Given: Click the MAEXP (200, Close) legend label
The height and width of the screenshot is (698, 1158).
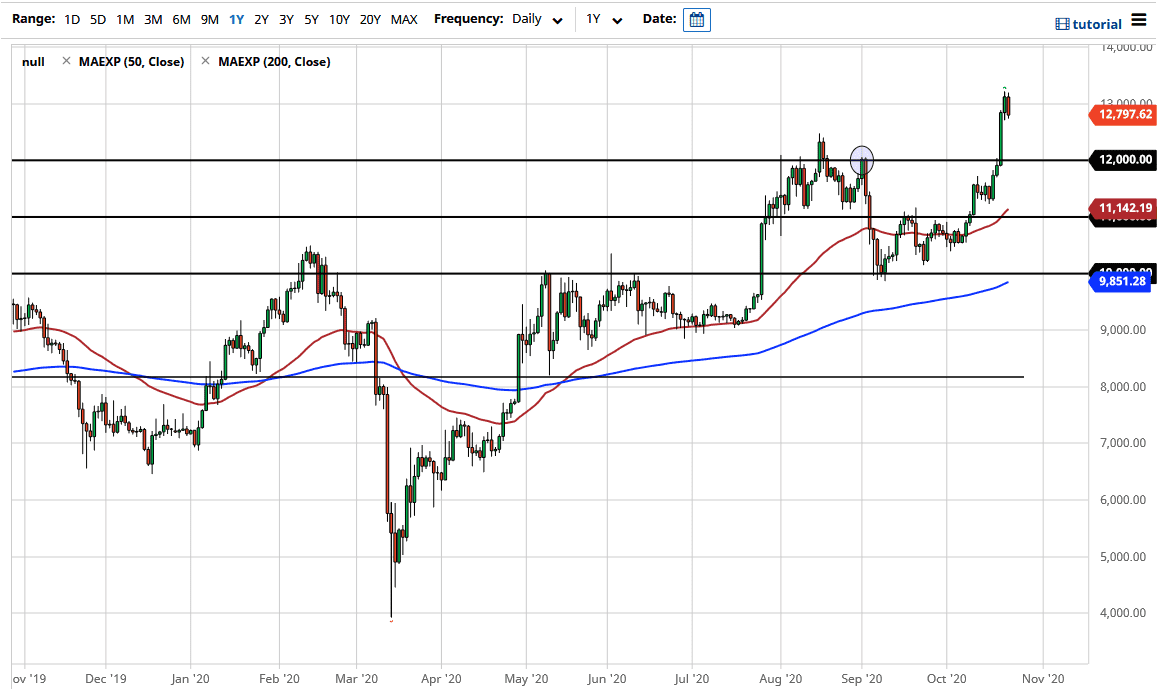Looking at the screenshot, I should [274, 61].
